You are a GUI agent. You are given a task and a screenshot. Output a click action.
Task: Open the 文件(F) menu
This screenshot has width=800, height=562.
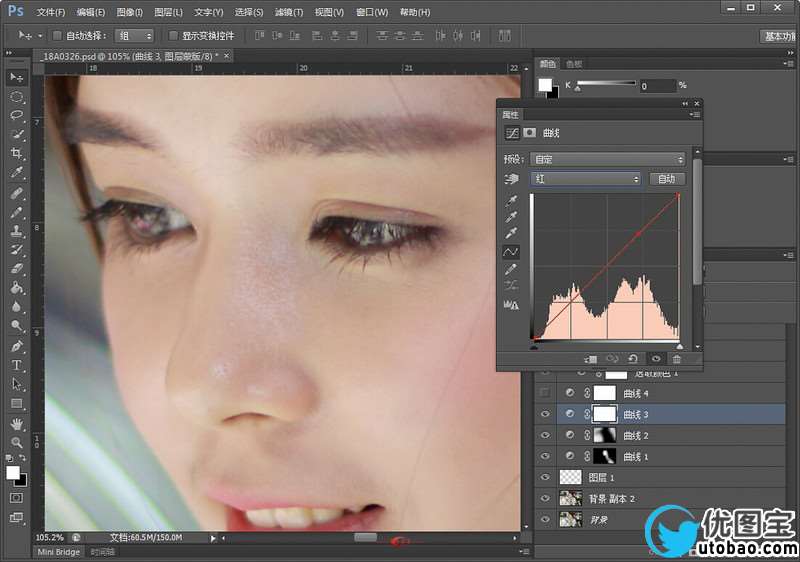pos(51,12)
